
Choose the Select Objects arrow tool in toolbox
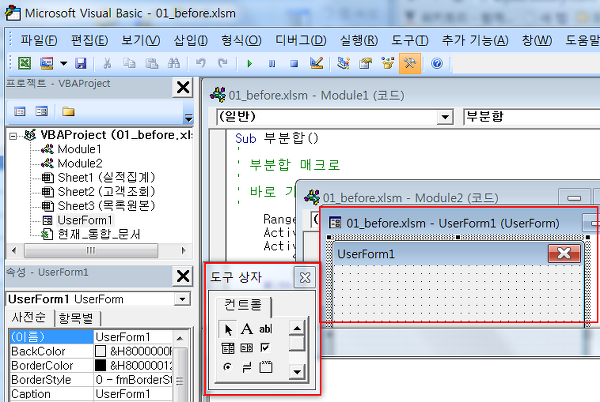click(228, 329)
